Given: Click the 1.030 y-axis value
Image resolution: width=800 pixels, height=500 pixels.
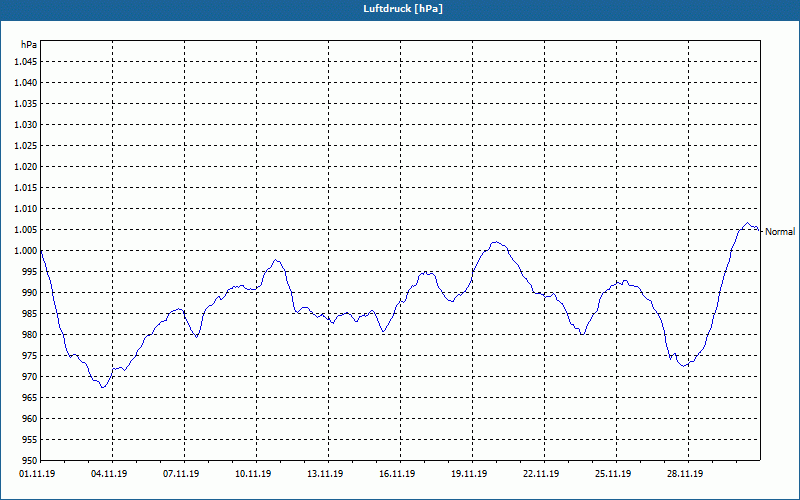Looking at the screenshot, I should (26, 124).
